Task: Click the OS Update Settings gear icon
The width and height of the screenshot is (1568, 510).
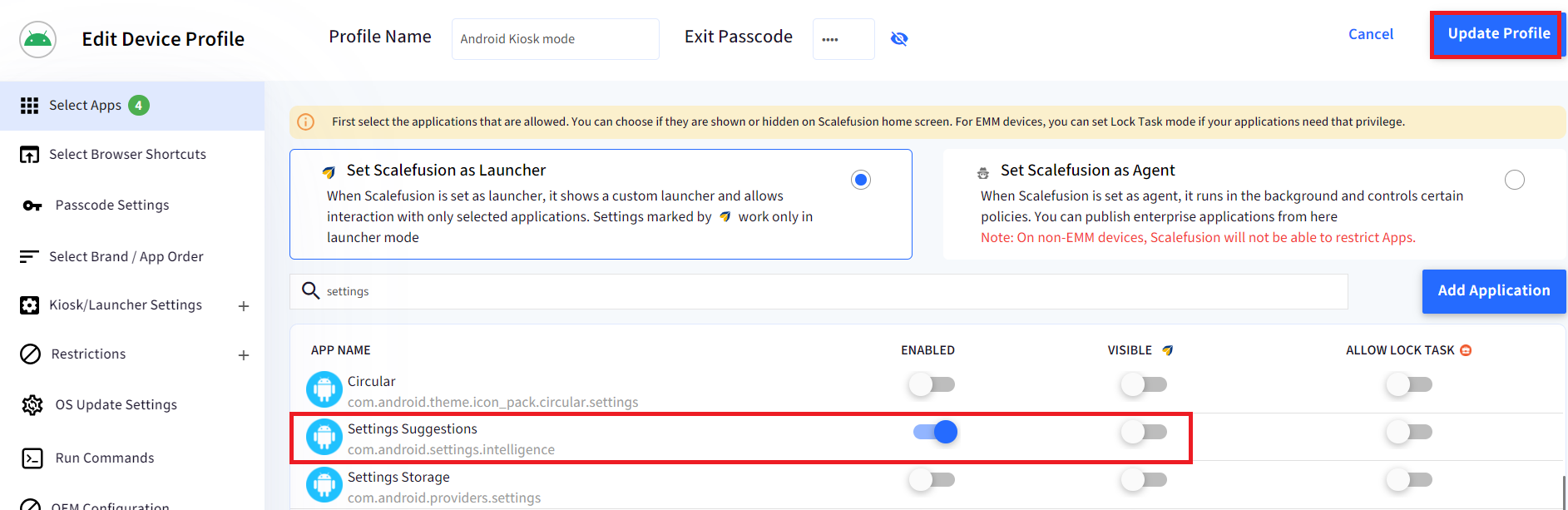Action: coord(32,405)
